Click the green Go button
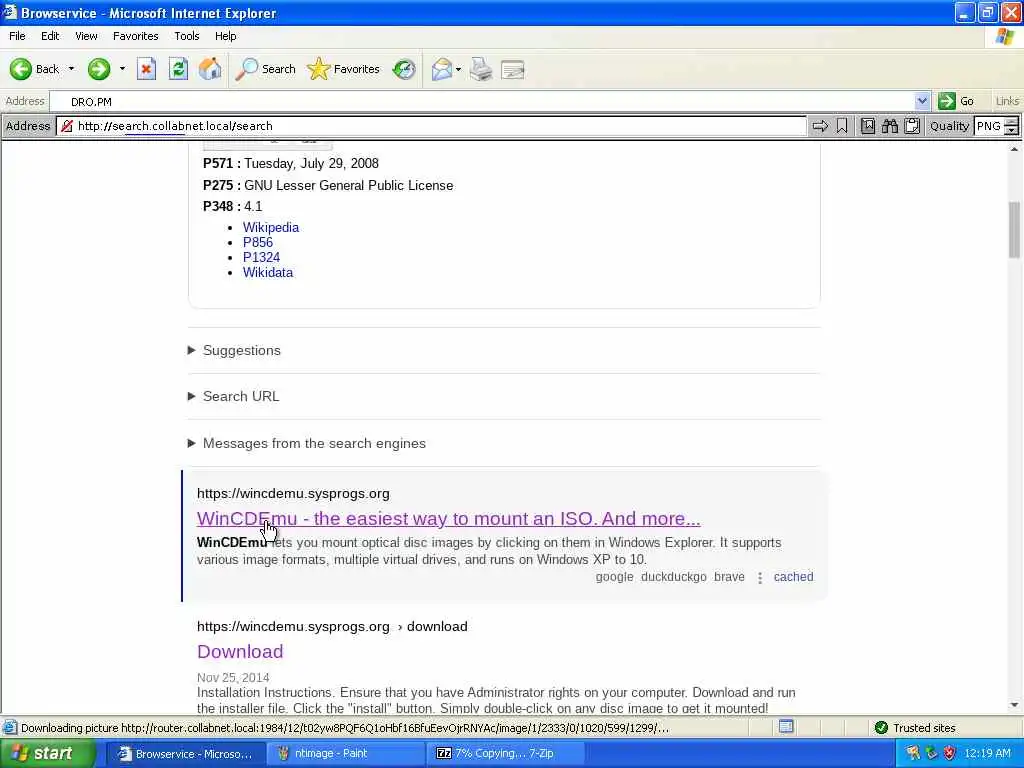 coord(956,101)
